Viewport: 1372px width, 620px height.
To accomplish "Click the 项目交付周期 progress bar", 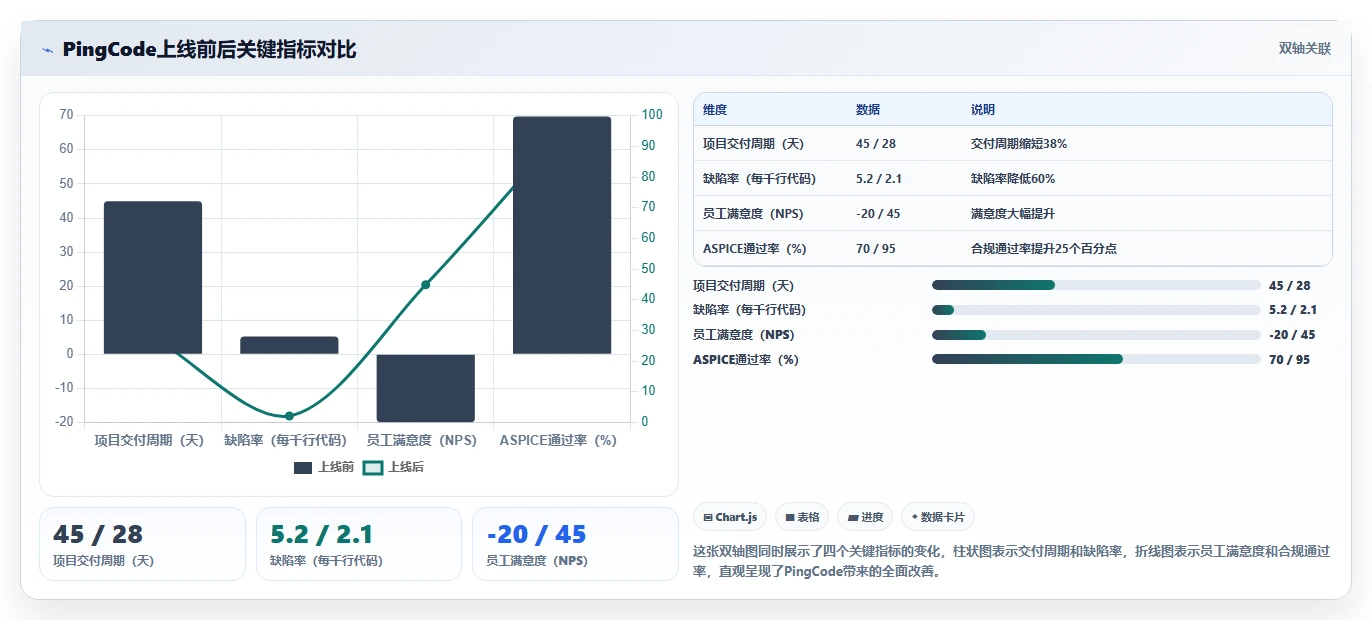I will tap(1096, 285).
